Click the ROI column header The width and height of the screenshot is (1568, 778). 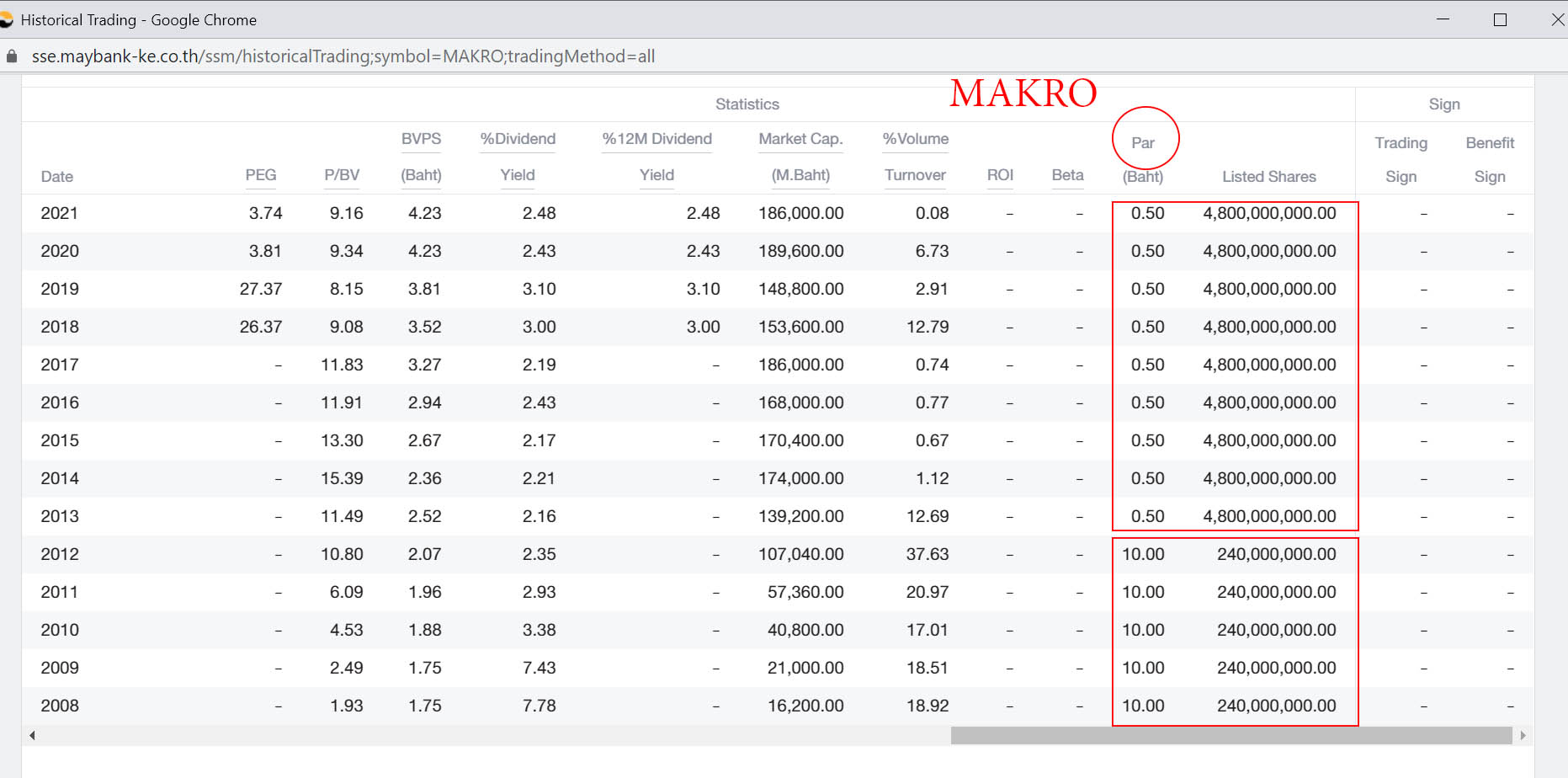[x=1000, y=175]
